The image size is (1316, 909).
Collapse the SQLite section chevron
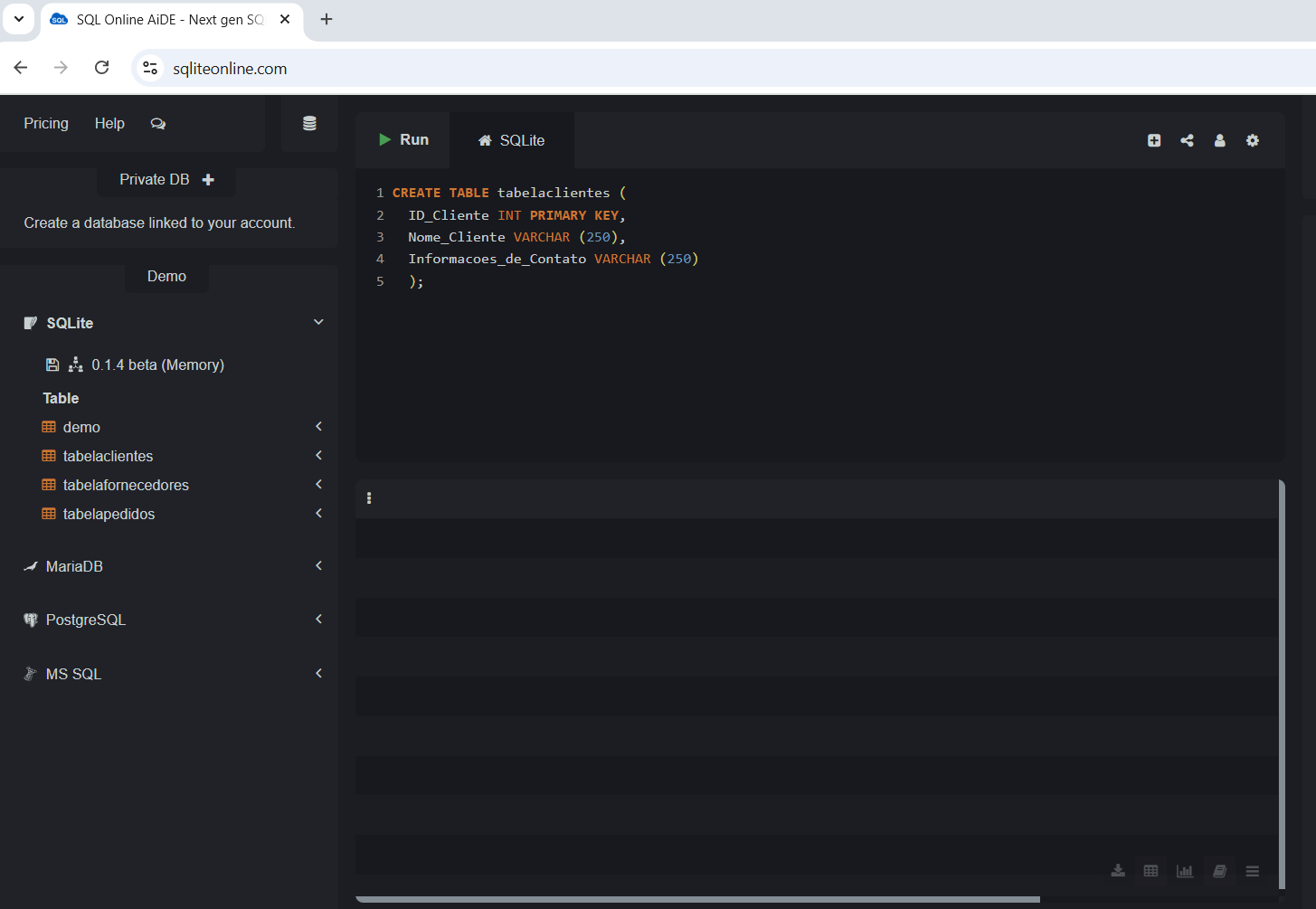(318, 322)
